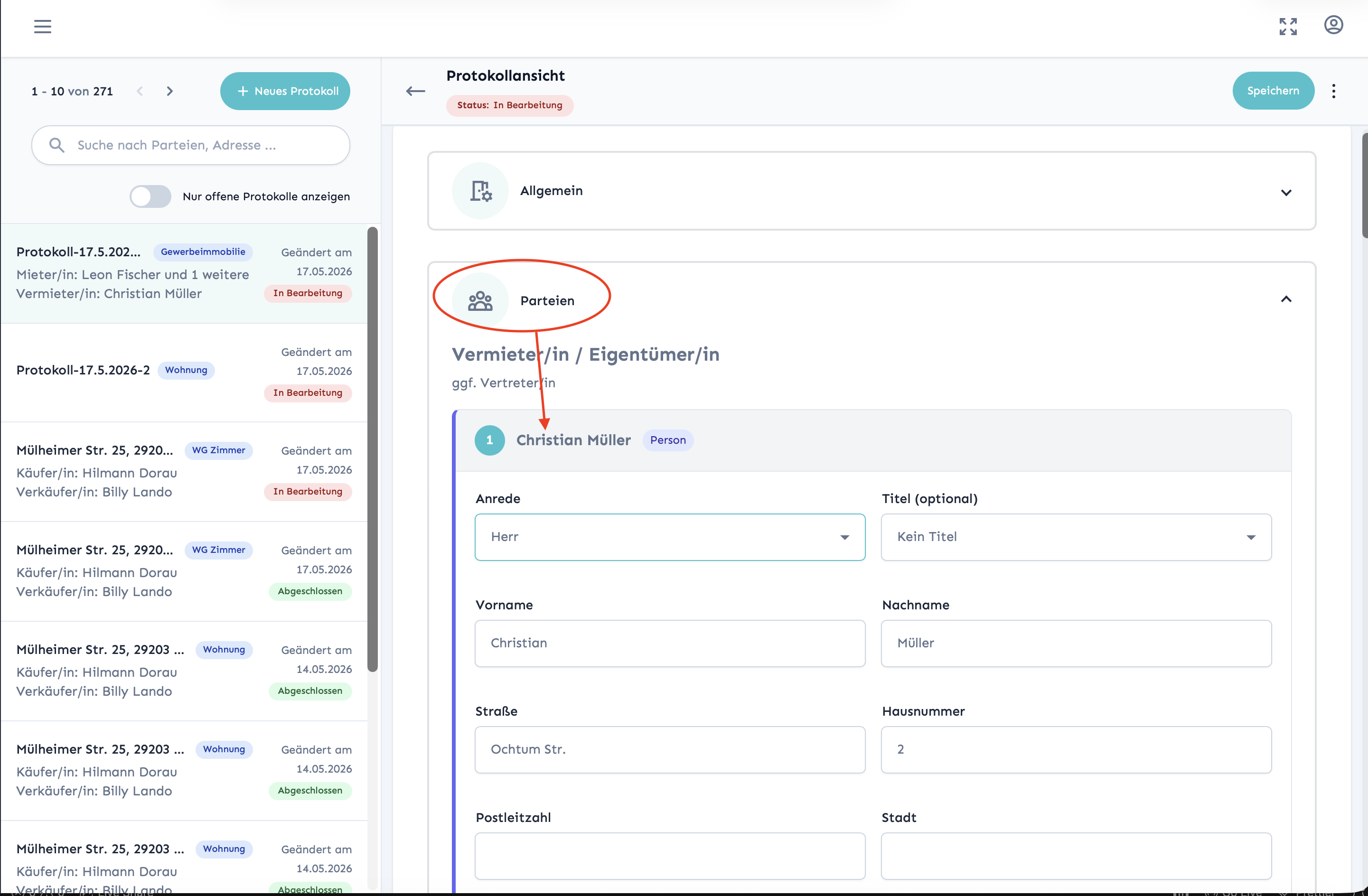Screen dimensions: 1368x896
Task: Collapse the Parteien section chevron
Action: [1286, 299]
